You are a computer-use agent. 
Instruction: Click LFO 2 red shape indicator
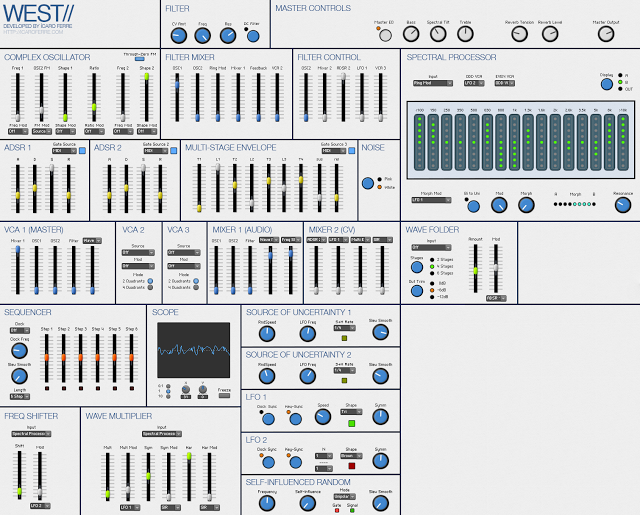pyautogui.click(x=351, y=466)
